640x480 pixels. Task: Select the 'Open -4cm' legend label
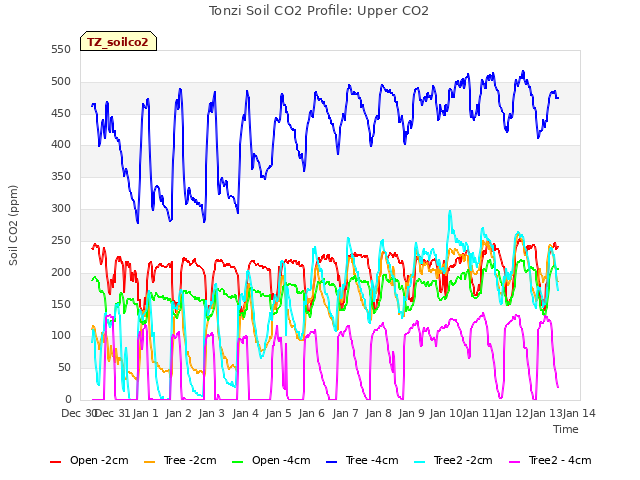tap(281, 460)
